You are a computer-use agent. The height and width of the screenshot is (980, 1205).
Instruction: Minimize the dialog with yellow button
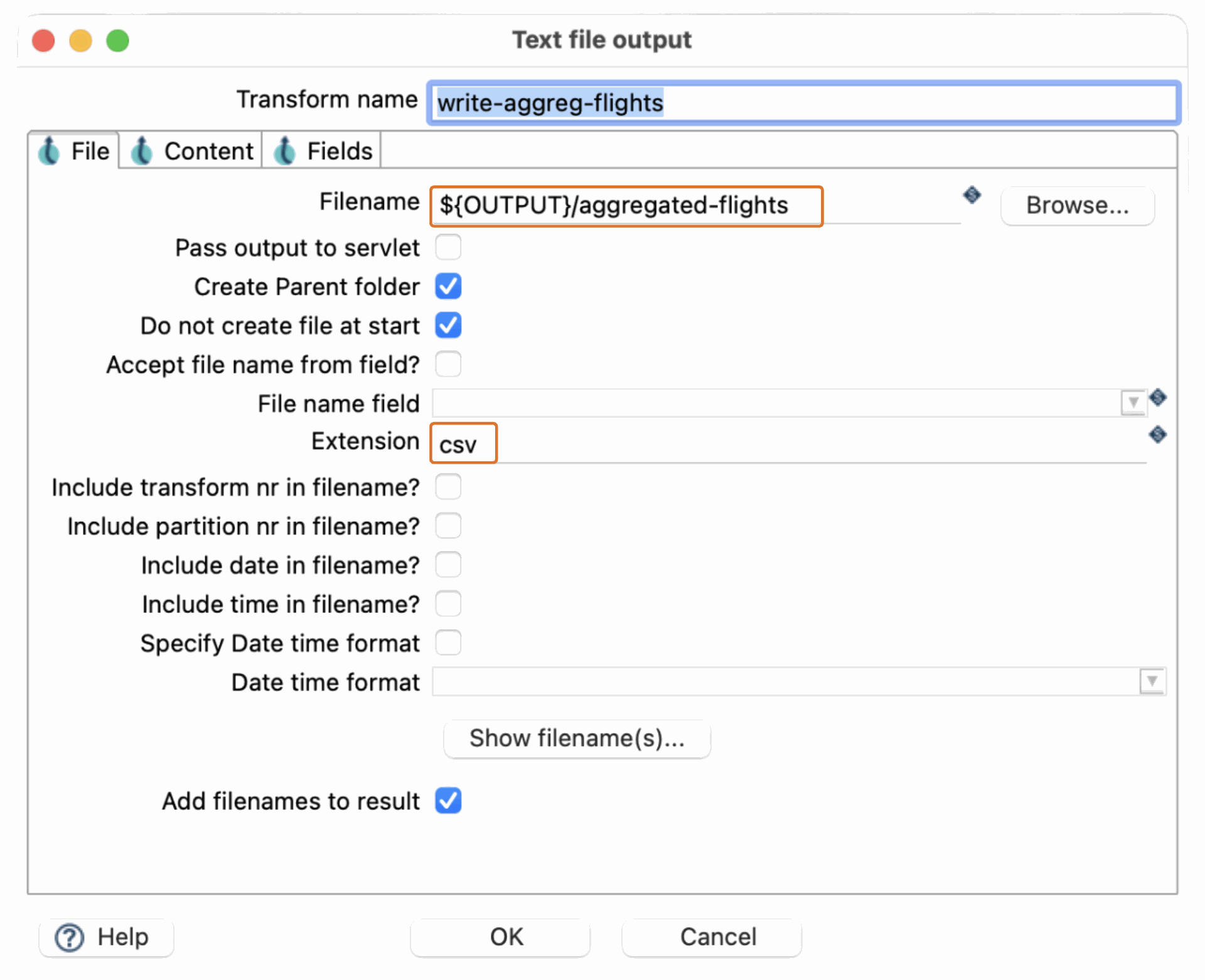click(80, 41)
